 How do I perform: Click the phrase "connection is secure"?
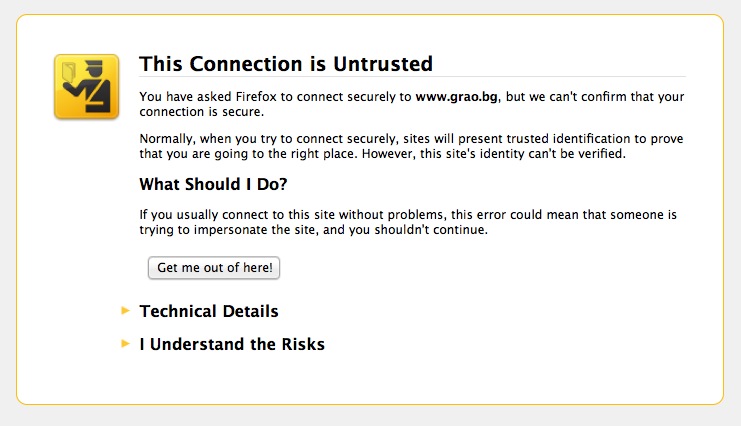(x=201, y=112)
